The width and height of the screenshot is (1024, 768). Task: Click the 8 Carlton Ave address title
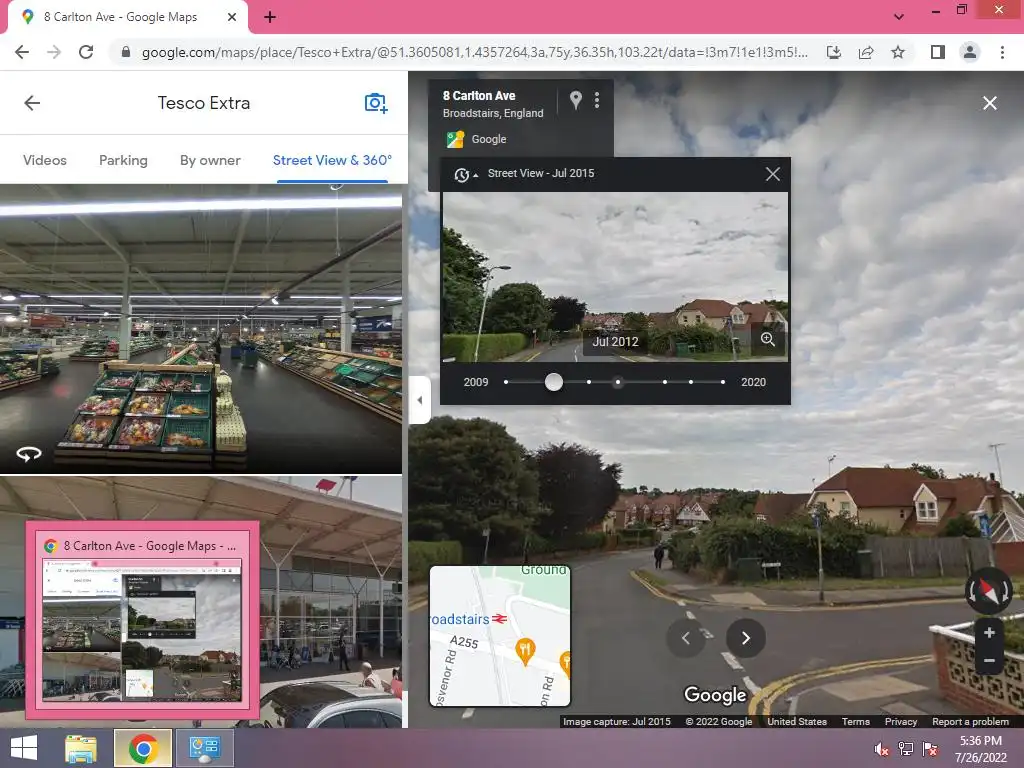click(x=479, y=96)
